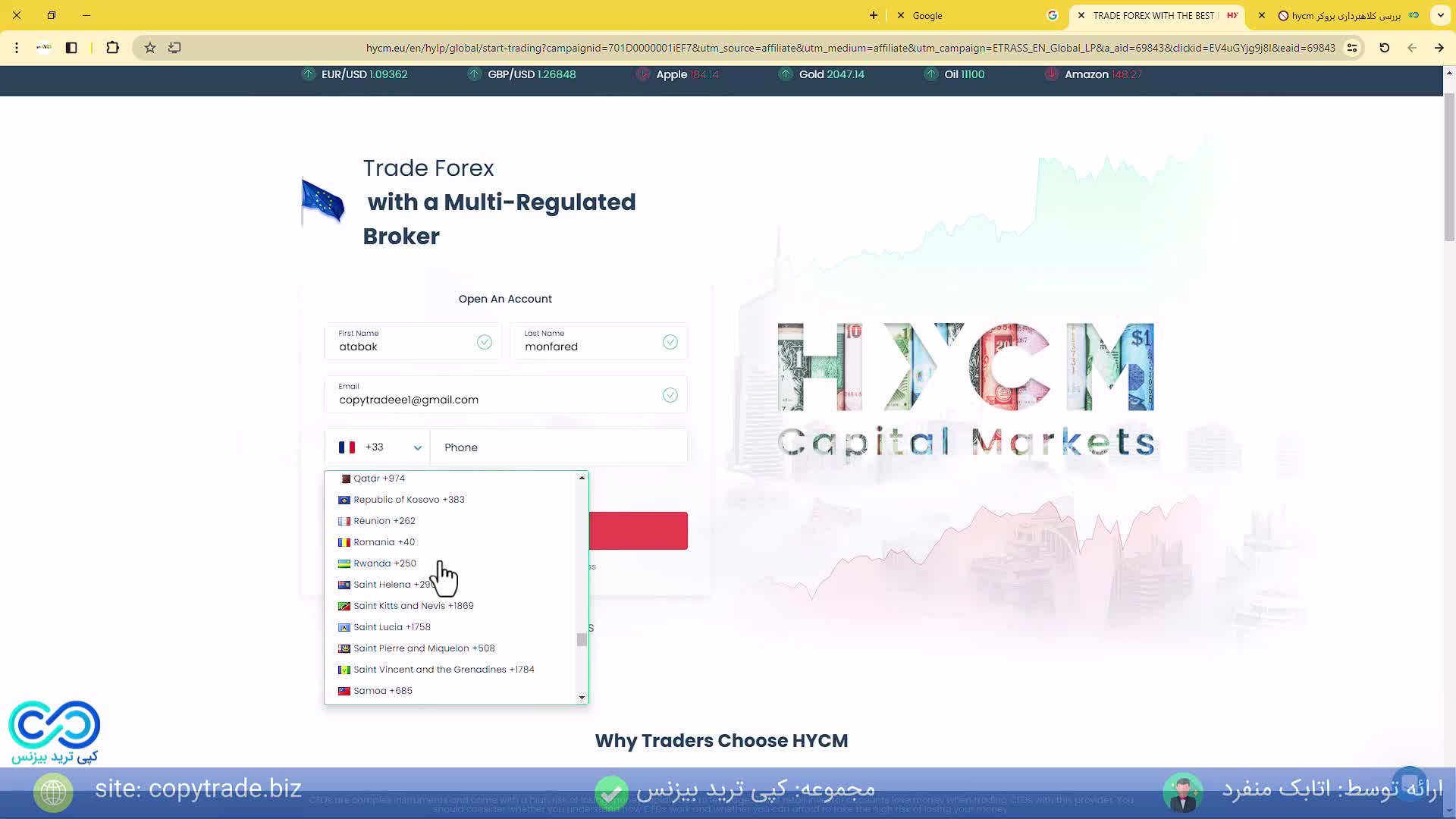Toggle the browser side panel icon
Viewport: 1456px width, 819px height.
pos(71,48)
